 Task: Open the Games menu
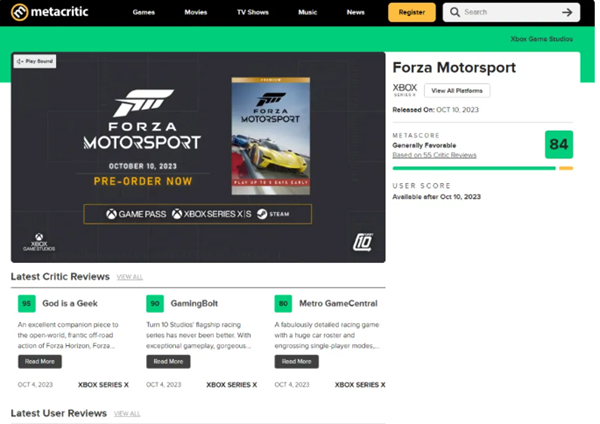[x=143, y=13]
